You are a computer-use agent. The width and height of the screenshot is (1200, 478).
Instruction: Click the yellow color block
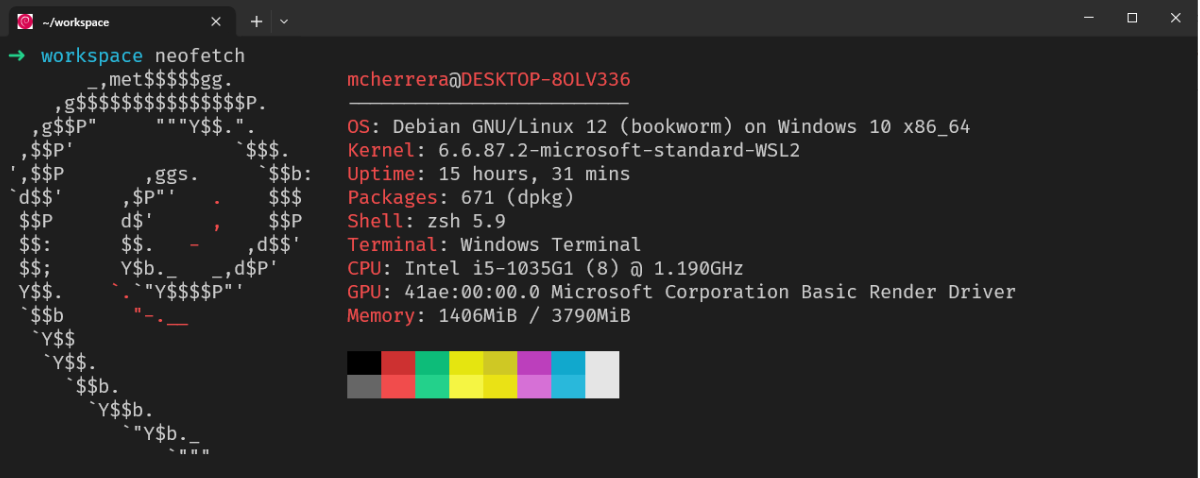[x=466, y=363]
